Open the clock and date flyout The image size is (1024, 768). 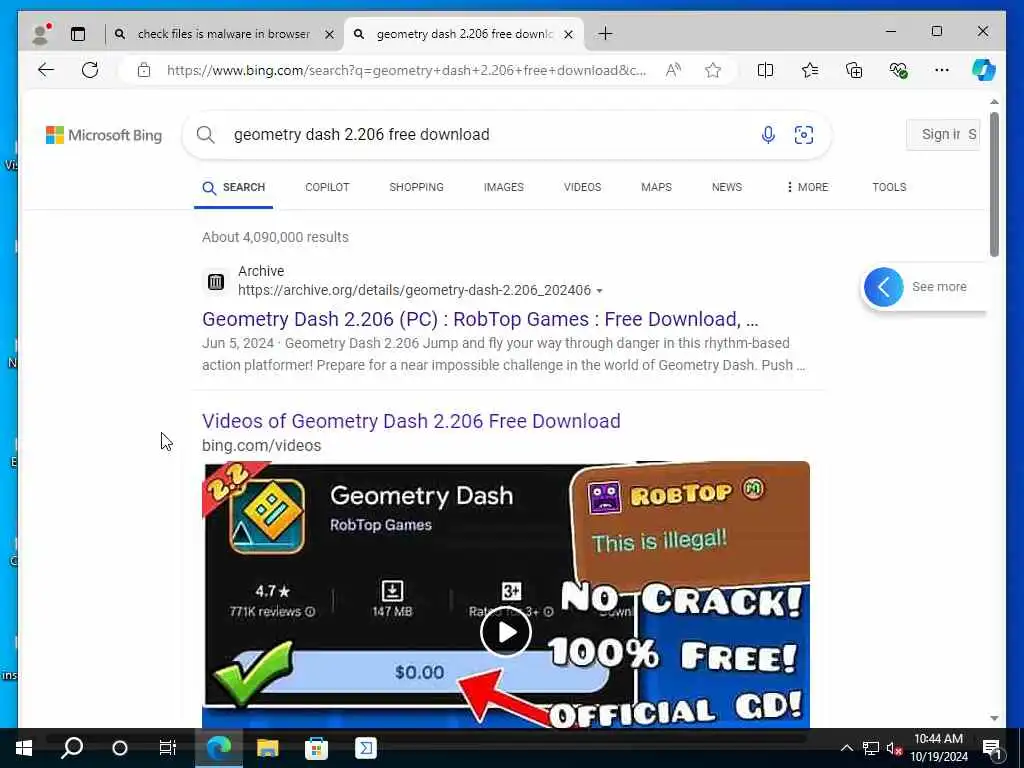tap(938, 748)
